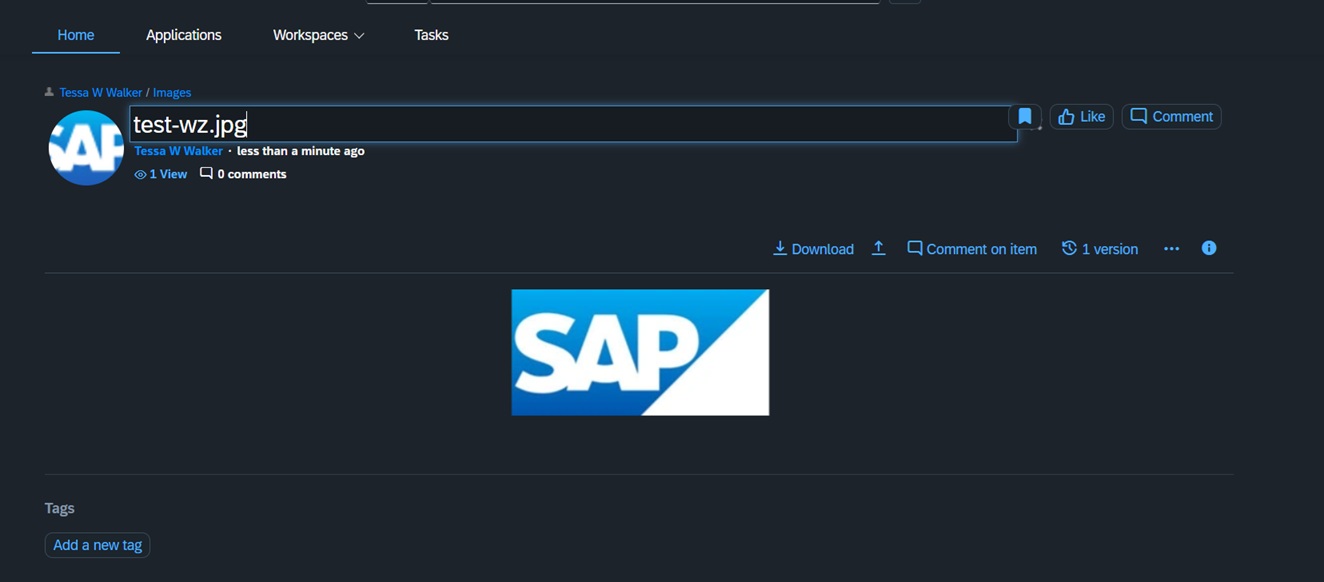
Task: Click the eye icon next to 1 View
Action: click(140, 174)
